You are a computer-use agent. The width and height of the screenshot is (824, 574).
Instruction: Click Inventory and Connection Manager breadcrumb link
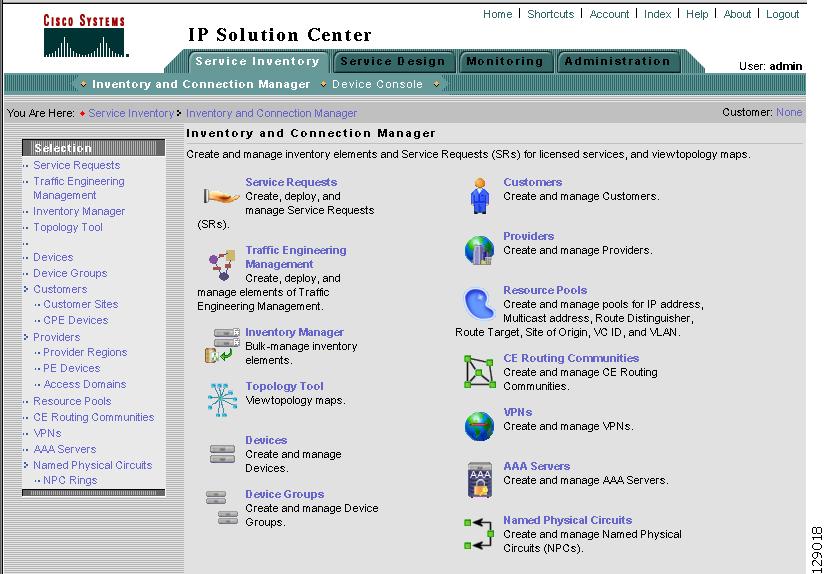tap(271, 113)
